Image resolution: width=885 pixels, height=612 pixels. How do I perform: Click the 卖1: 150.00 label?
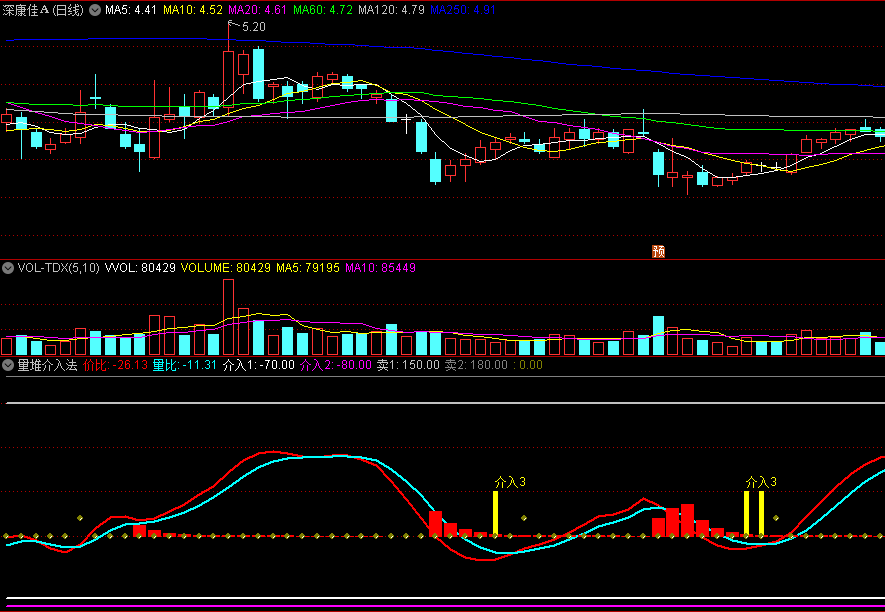pyautogui.click(x=408, y=365)
